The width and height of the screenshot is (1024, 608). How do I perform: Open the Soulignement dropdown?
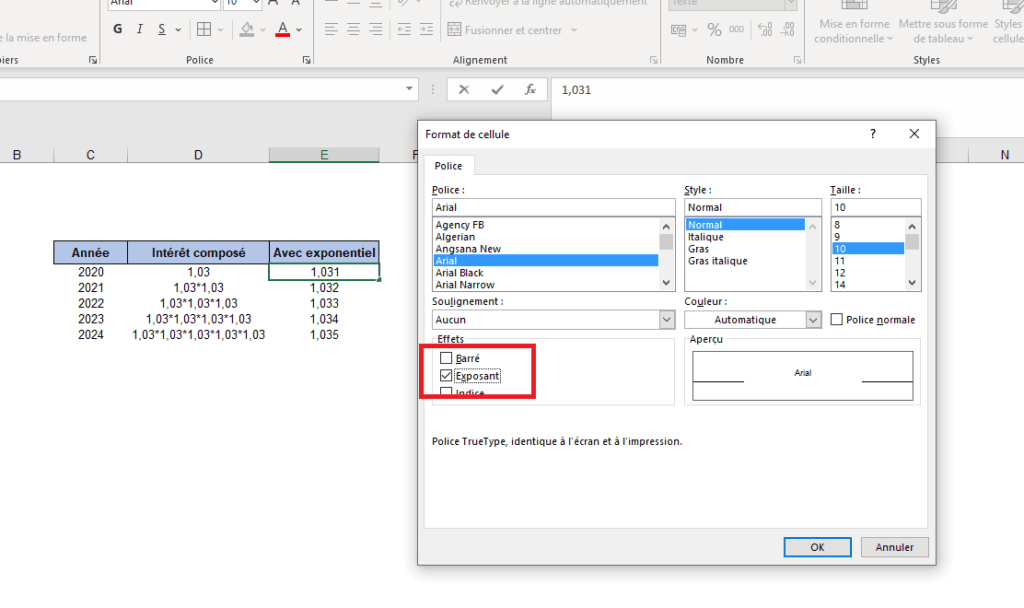(666, 319)
